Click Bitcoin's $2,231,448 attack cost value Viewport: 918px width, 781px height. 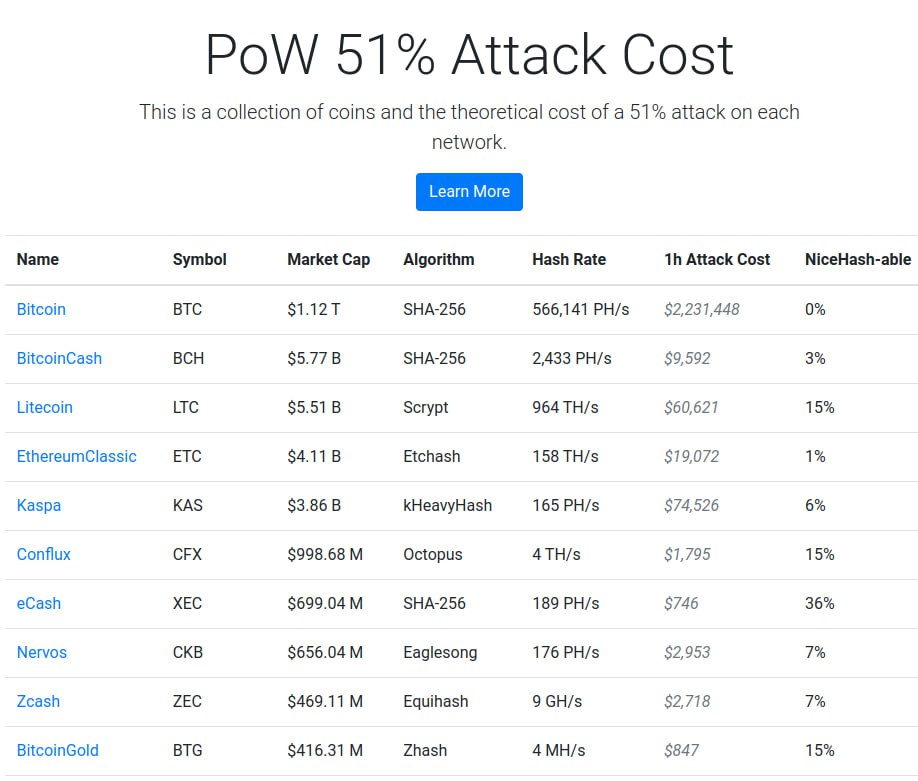click(x=702, y=310)
